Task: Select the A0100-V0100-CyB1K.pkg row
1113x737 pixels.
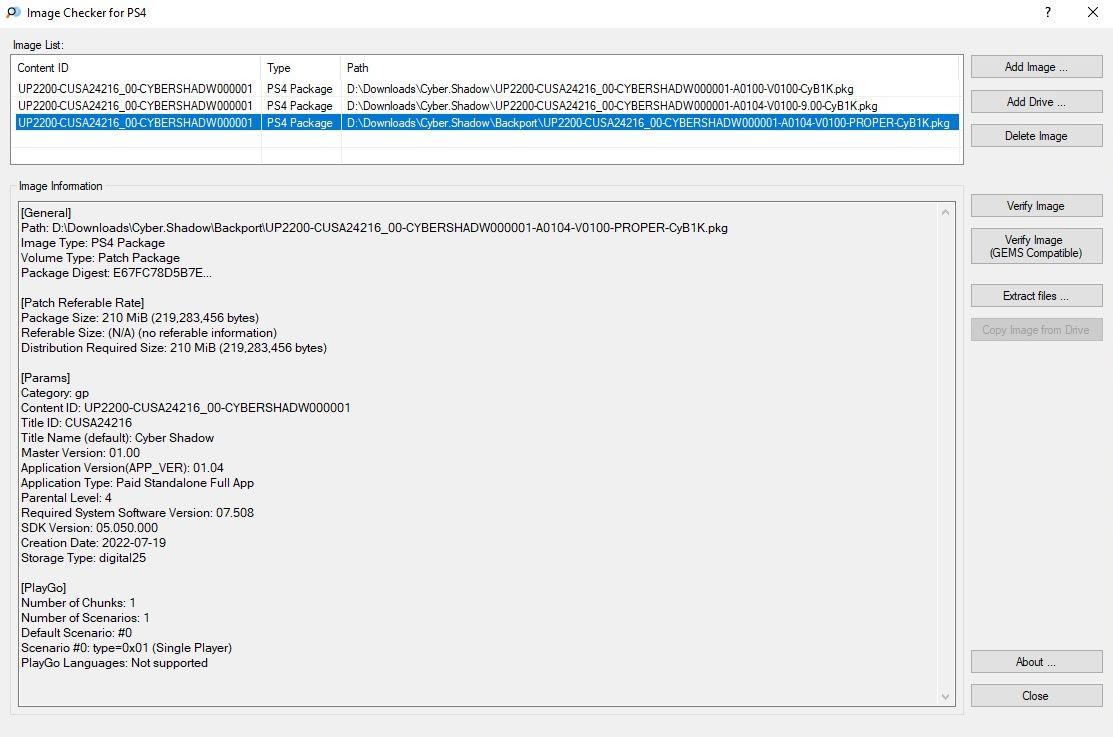Action: 487,89
